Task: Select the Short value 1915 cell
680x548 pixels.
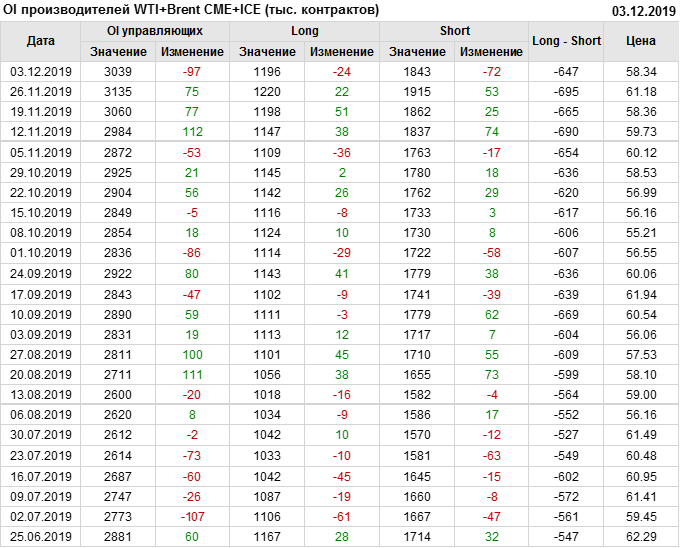Action: [417, 92]
